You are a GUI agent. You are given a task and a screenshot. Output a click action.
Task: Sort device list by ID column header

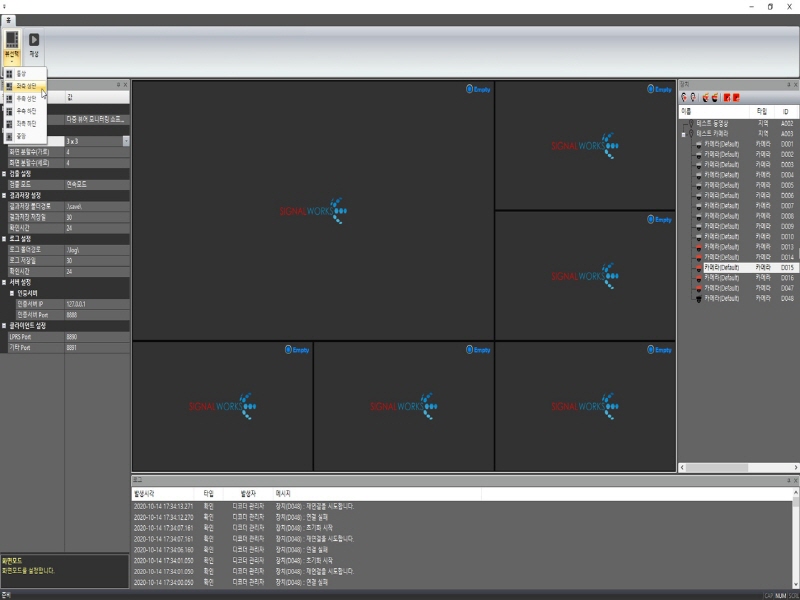point(786,112)
